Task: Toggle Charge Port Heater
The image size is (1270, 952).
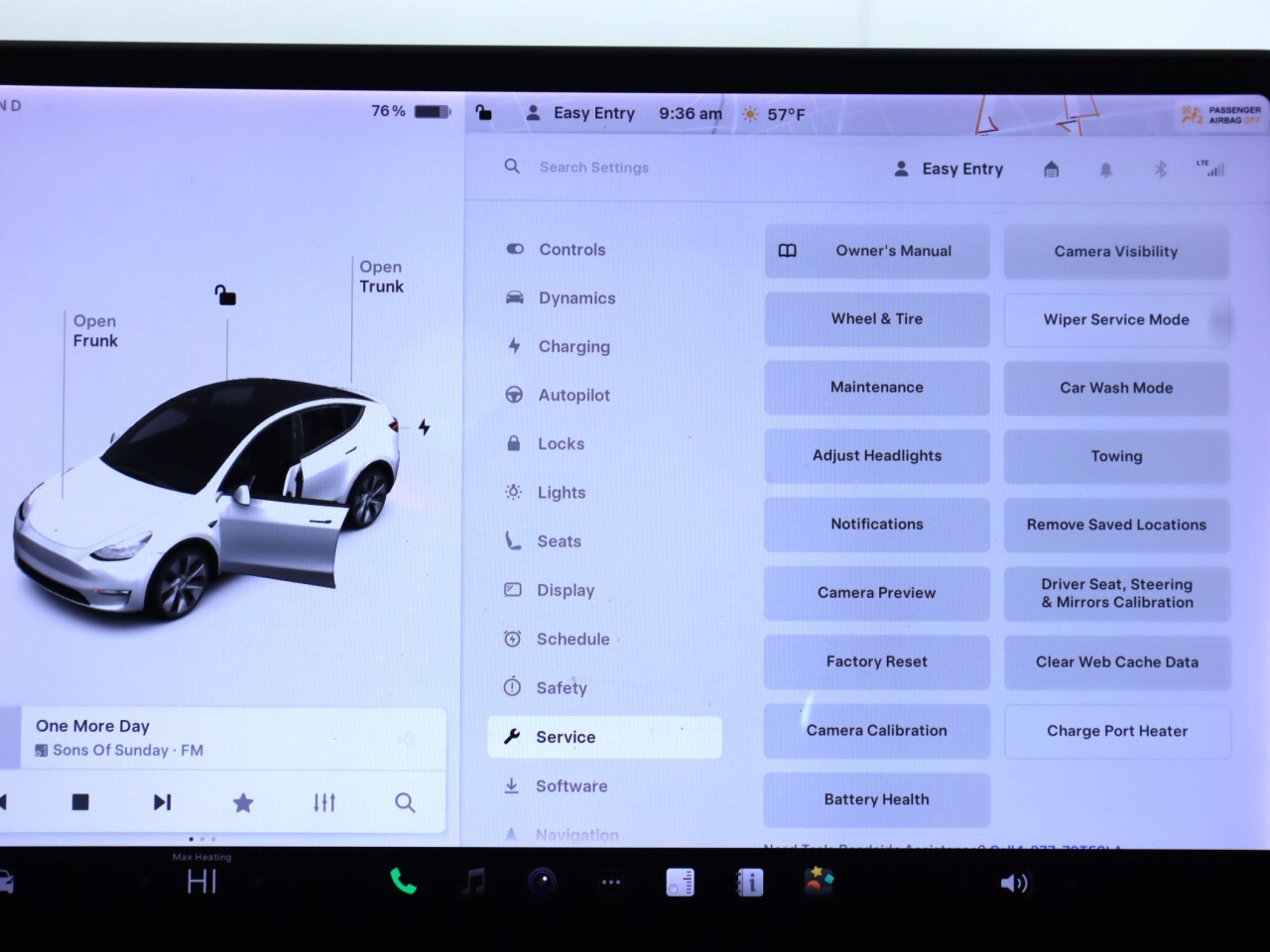Action: 1116,731
